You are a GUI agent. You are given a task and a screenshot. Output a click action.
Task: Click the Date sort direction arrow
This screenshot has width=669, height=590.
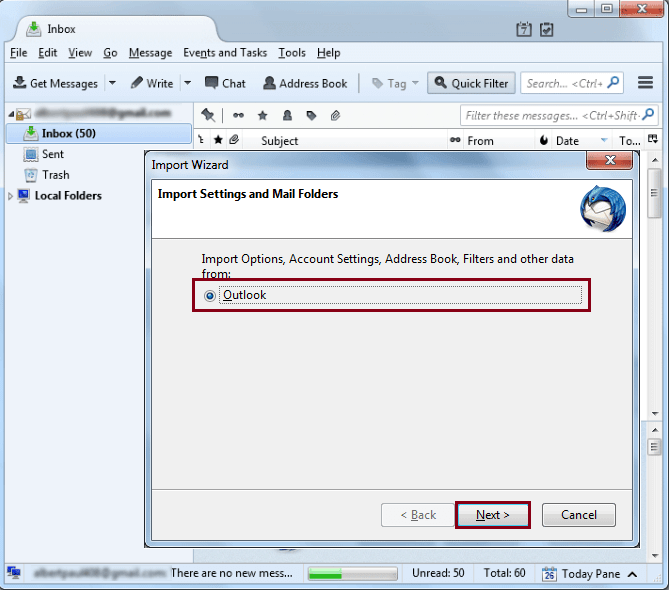(x=604, y=140)
